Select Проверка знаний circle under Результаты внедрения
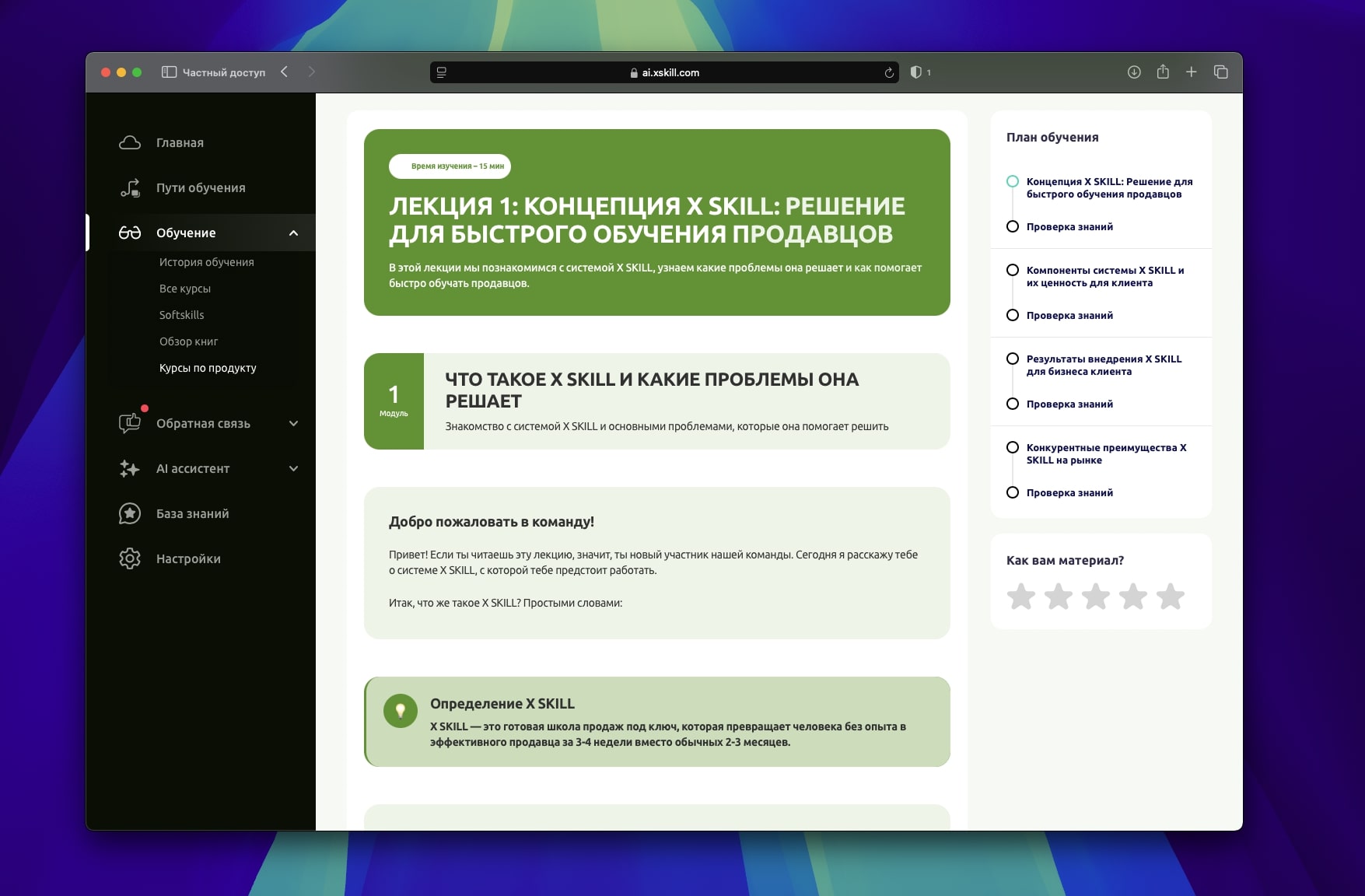 pos(1013,404)
